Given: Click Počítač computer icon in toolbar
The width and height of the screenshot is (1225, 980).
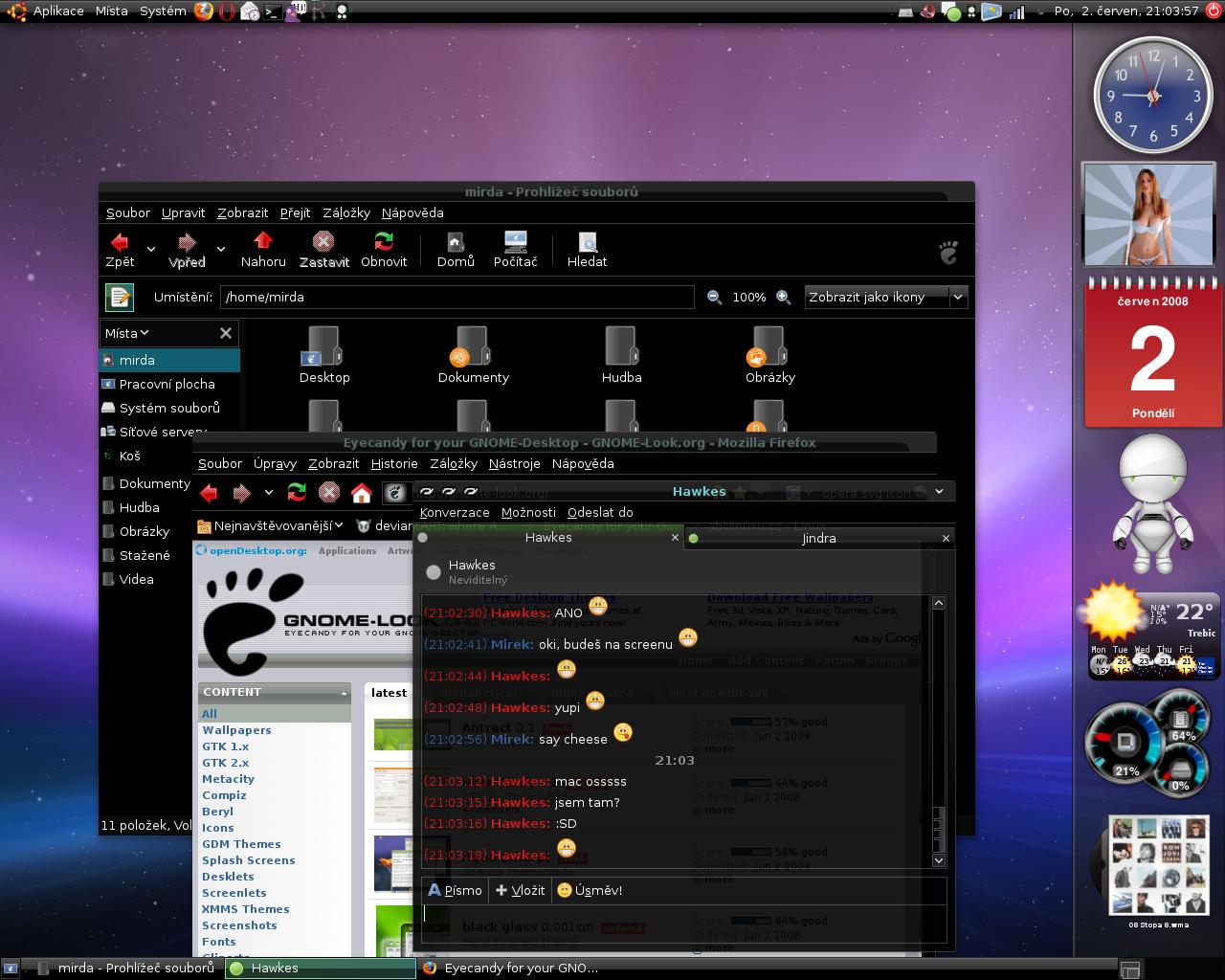Looking at the screenshot, I should 515,241.
